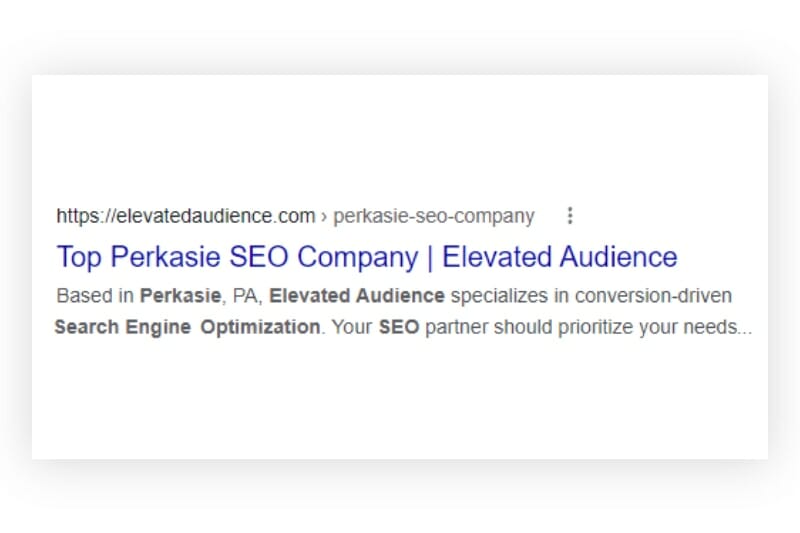Select the perkasie-seo-company breadcrumb path
The height and width of the screenshot is (533, 800).
coord(433,216)
